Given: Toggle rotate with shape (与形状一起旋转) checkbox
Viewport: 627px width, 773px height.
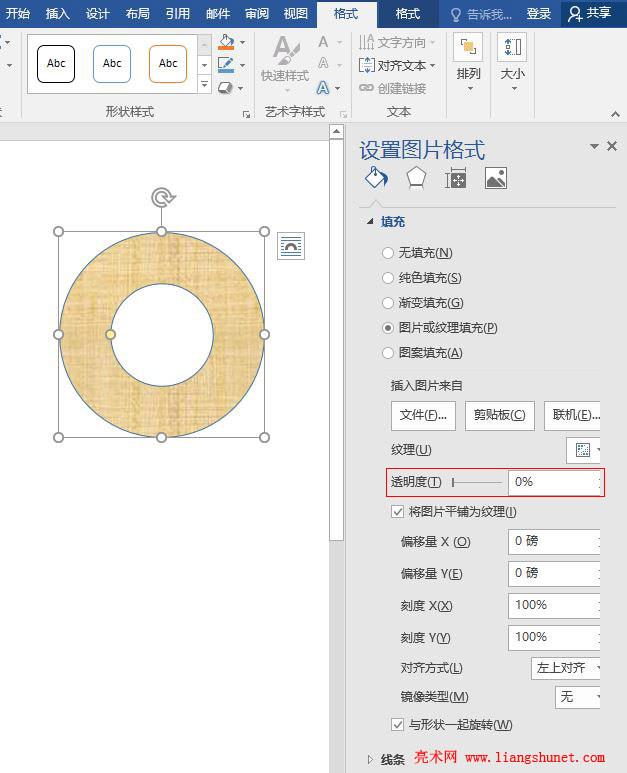Looking at the screenshot, I should [x=397, y=725].
